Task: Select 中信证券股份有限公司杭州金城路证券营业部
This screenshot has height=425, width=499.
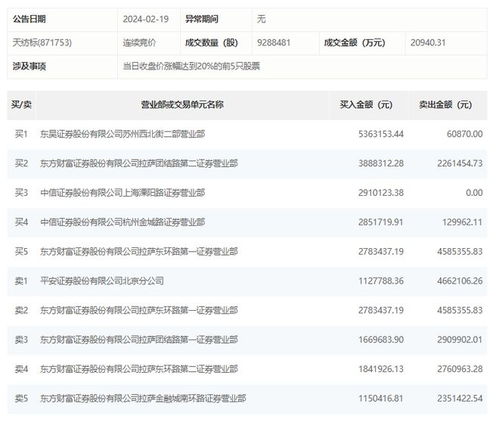Action: click(x=122, y=222)
